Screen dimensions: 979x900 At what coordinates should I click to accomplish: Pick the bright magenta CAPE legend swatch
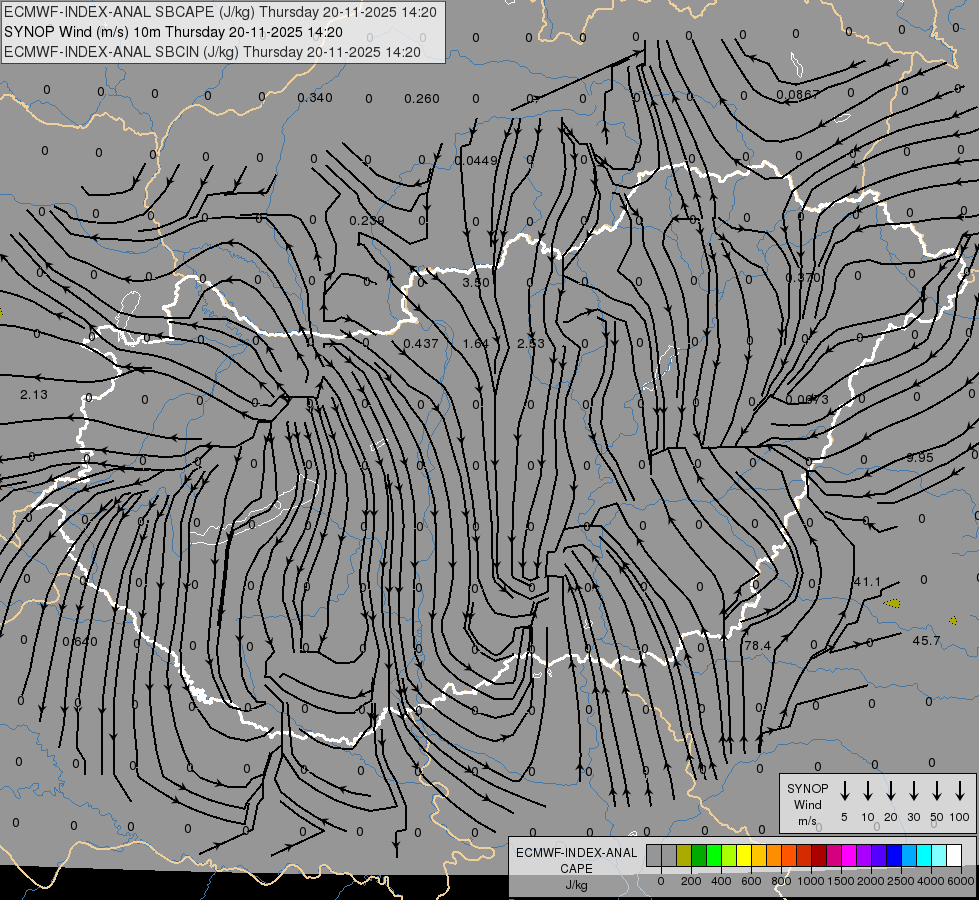[849, 855]
